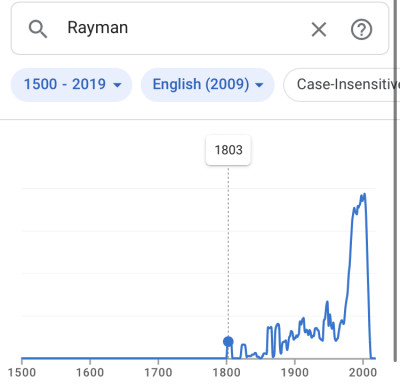The image size is (400, 385).
Task: Toggle the Case-Insensitive chip
Action: 342,85
